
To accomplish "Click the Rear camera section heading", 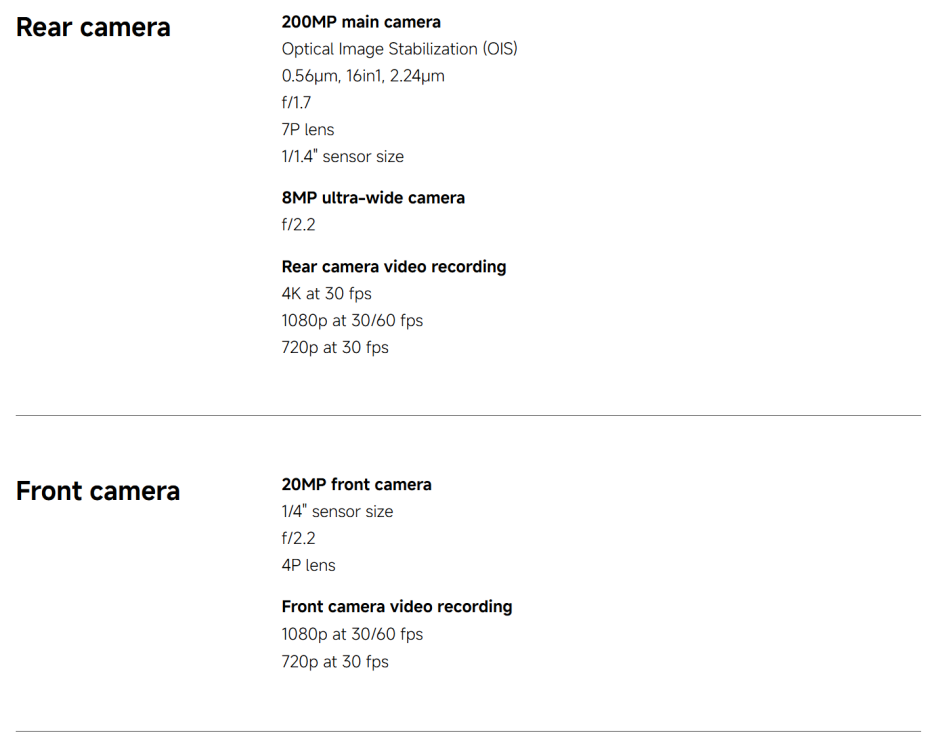I will tap(93, 27).
